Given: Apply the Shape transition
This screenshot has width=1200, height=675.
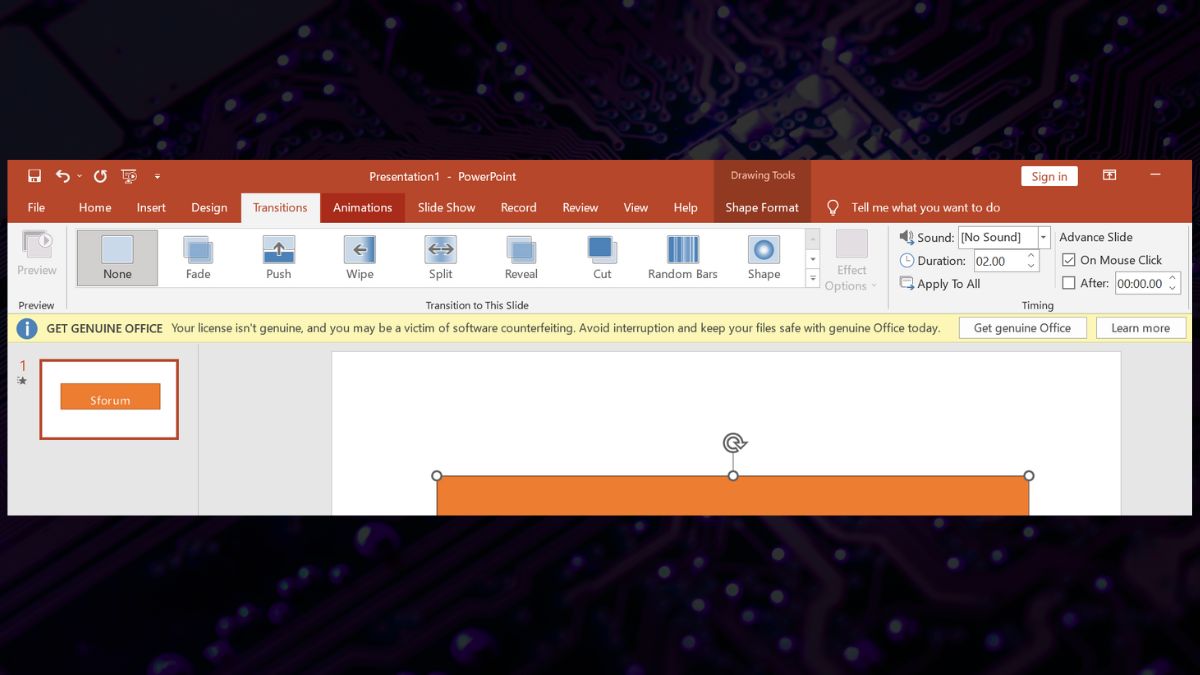Looking at the screenshot, I should tap(764, 258).
